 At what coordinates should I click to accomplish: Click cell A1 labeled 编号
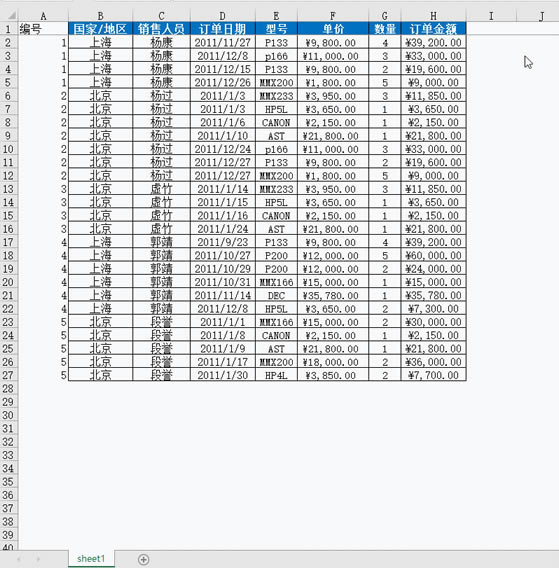[43, 29]
